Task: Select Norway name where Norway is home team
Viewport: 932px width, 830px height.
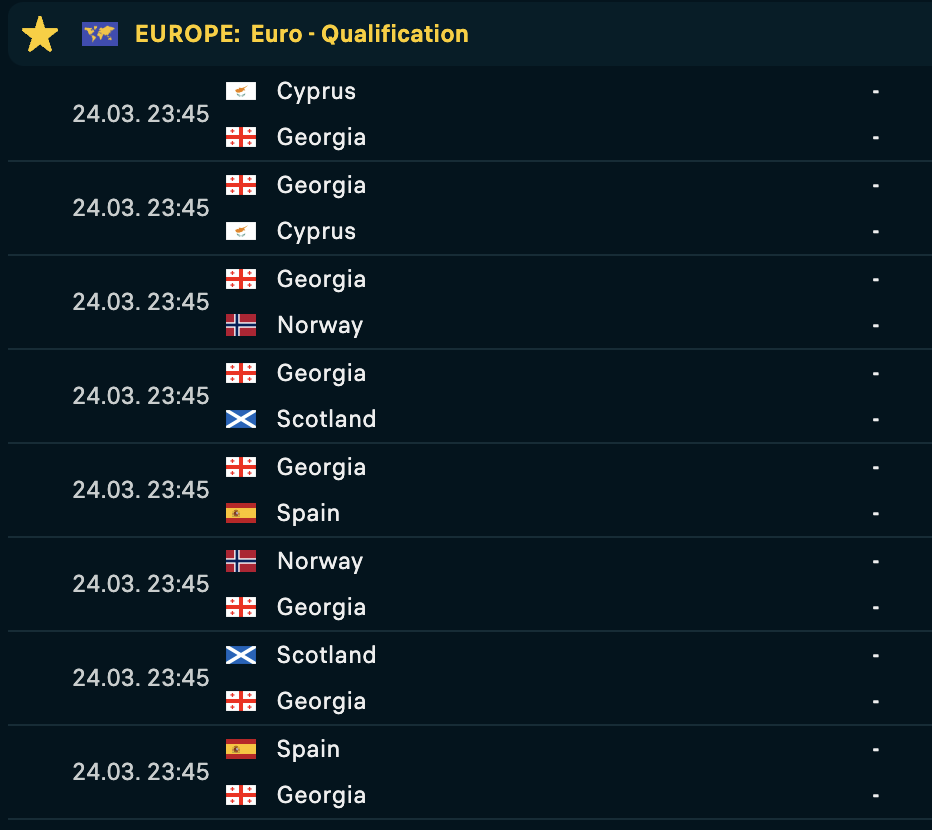Action: pyautogui.click(x=320, y=561)
